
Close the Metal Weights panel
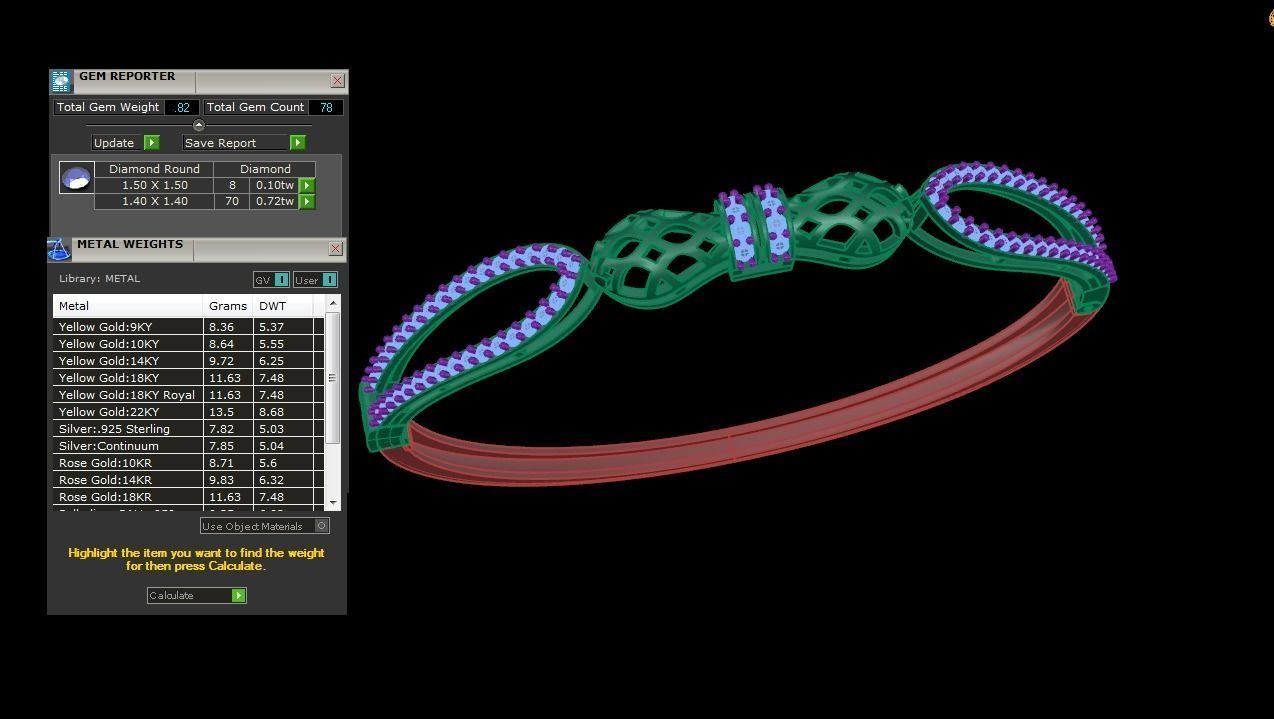click(x=336, y=248)
